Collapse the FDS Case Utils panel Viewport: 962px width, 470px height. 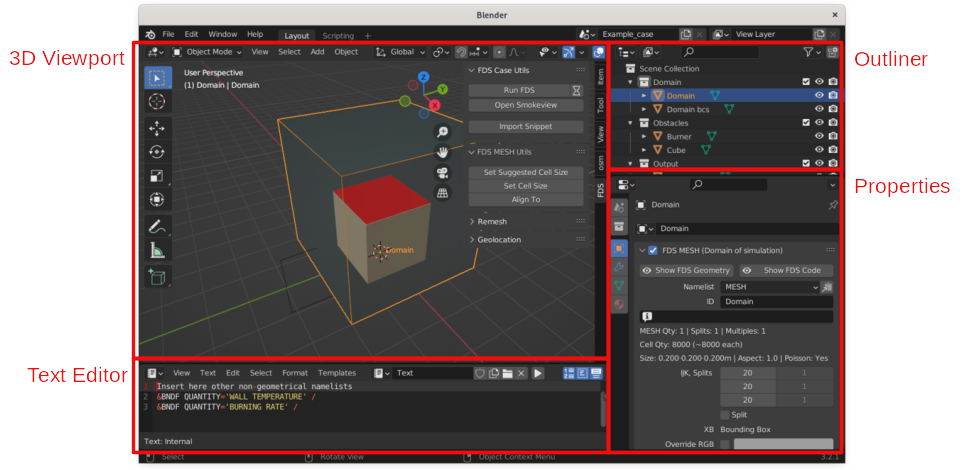point(471,71)
